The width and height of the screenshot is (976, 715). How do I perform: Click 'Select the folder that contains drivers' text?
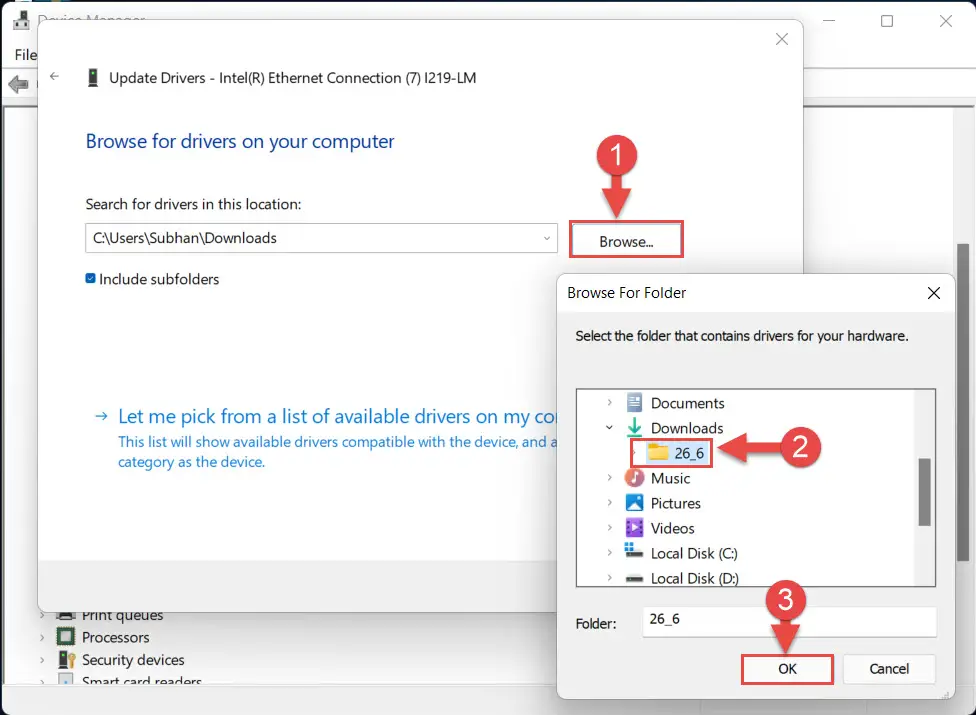741,336
